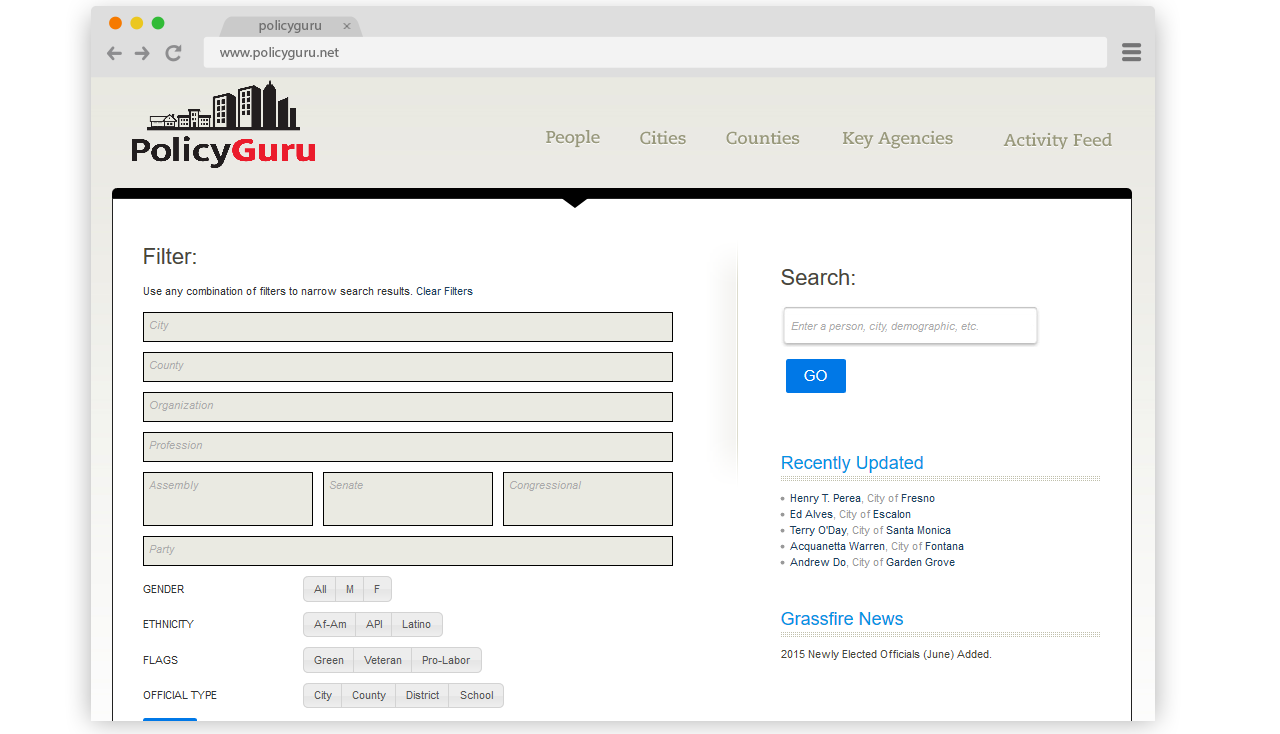Reload the page with refresh icon
Image resolution: width=1280 pixels, height=734 pixels.
pos(173,53)
